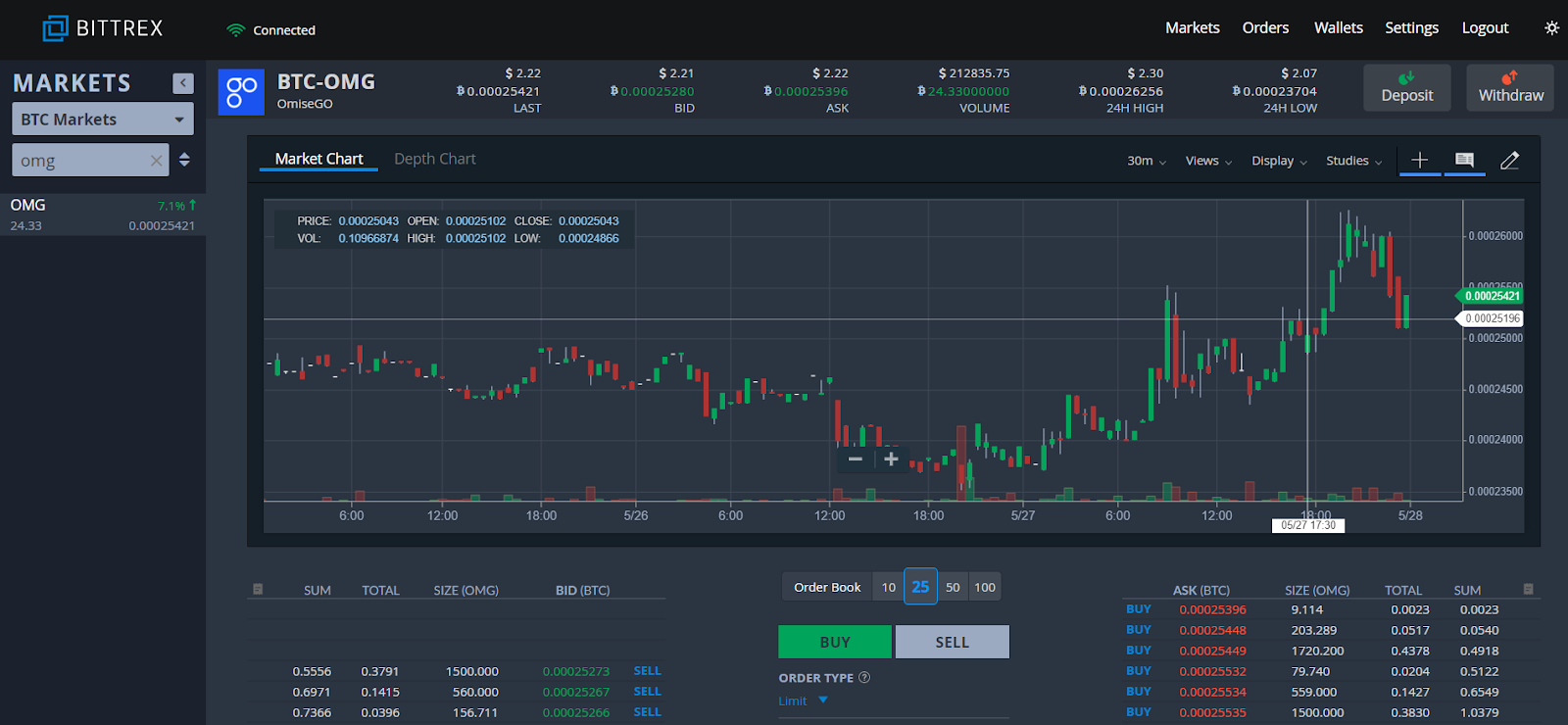The height and width of the screenshot is (725, 1568).
Task: Click the Bittrex logo
Action: click(x=103, y=28)
